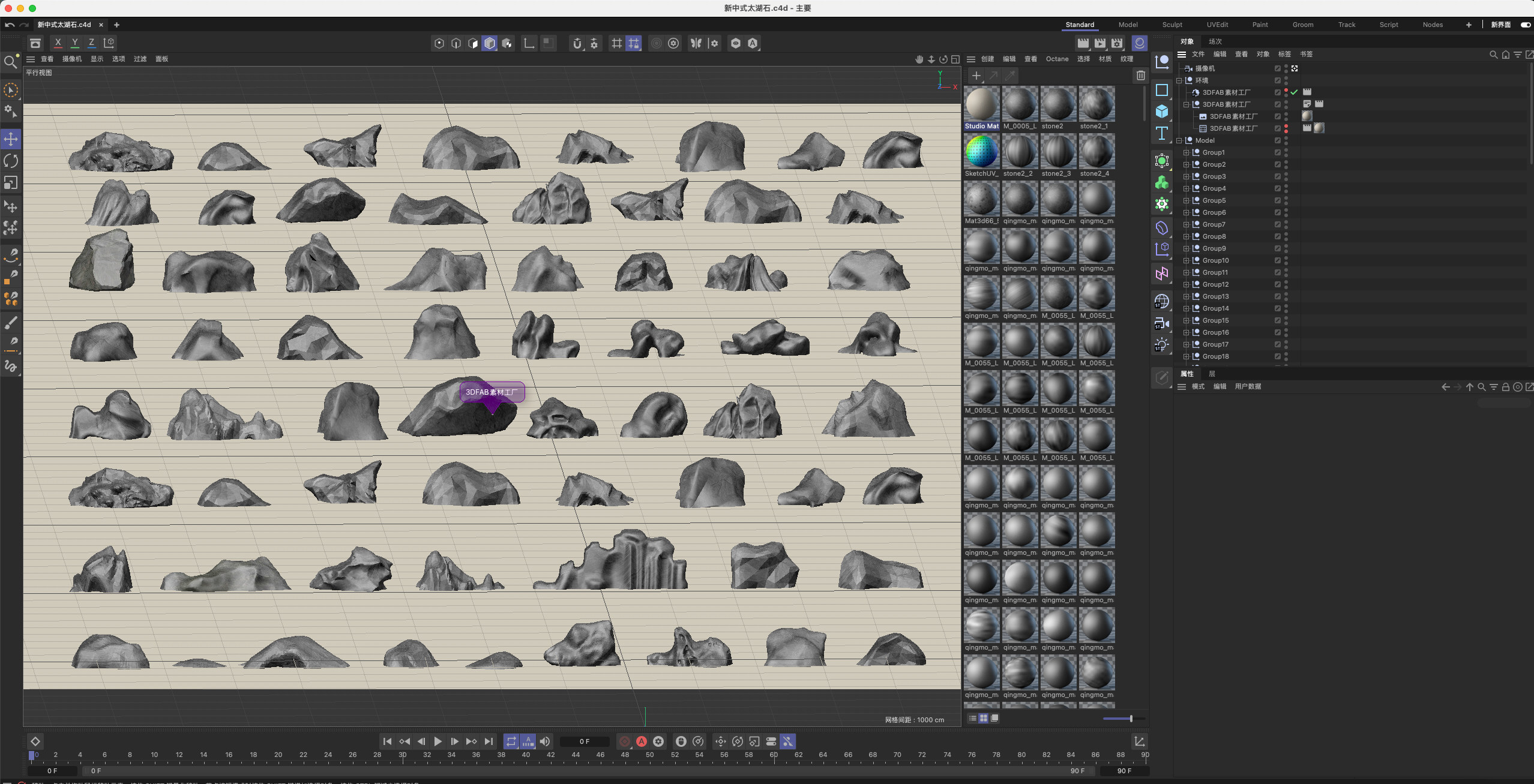Select the Move tool in the left toolbar
The width and height of the screenshot is (1534, 784).
click(x=10, y=140)
